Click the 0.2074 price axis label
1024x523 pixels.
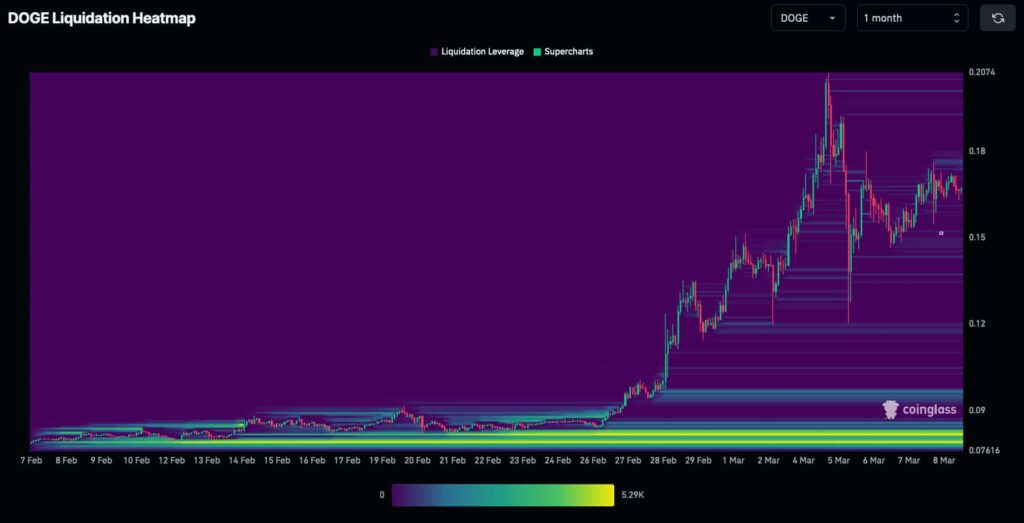981,73
